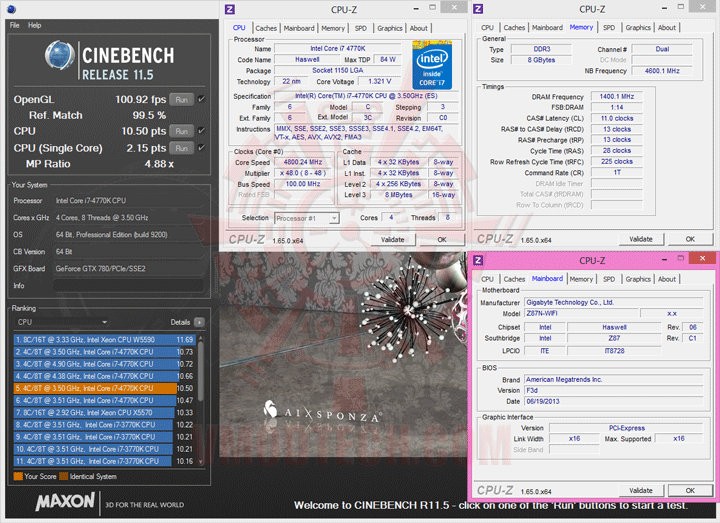Click the Cinebench globe logo
The width and height of the screenshot is (720, 523).
(x=60, y=56)
